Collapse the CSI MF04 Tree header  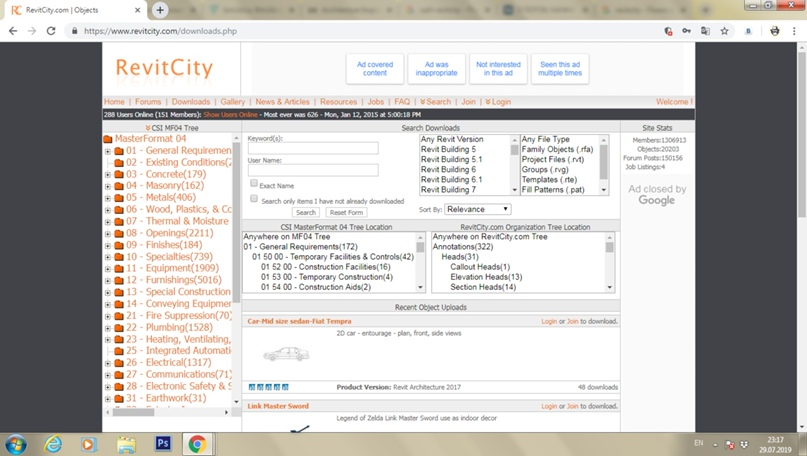point(171,128)
